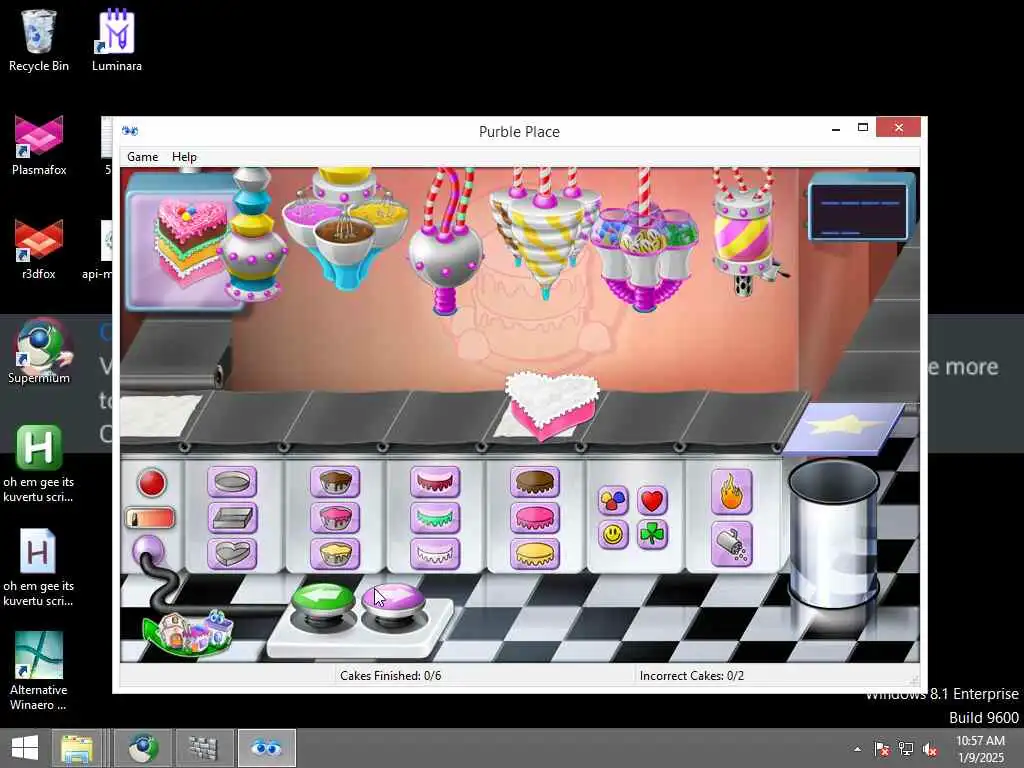1024x768 pixels.
Task: Open the Plasmafox desktop shortcut
Action: (39, 145)
